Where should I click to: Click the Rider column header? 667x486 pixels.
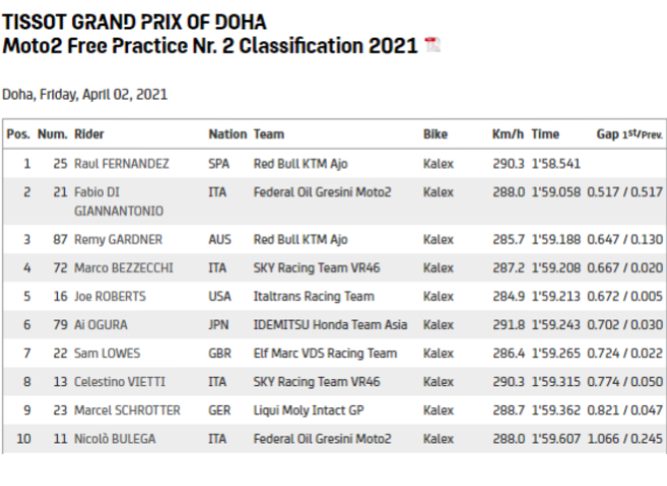[x=89, y=134]
